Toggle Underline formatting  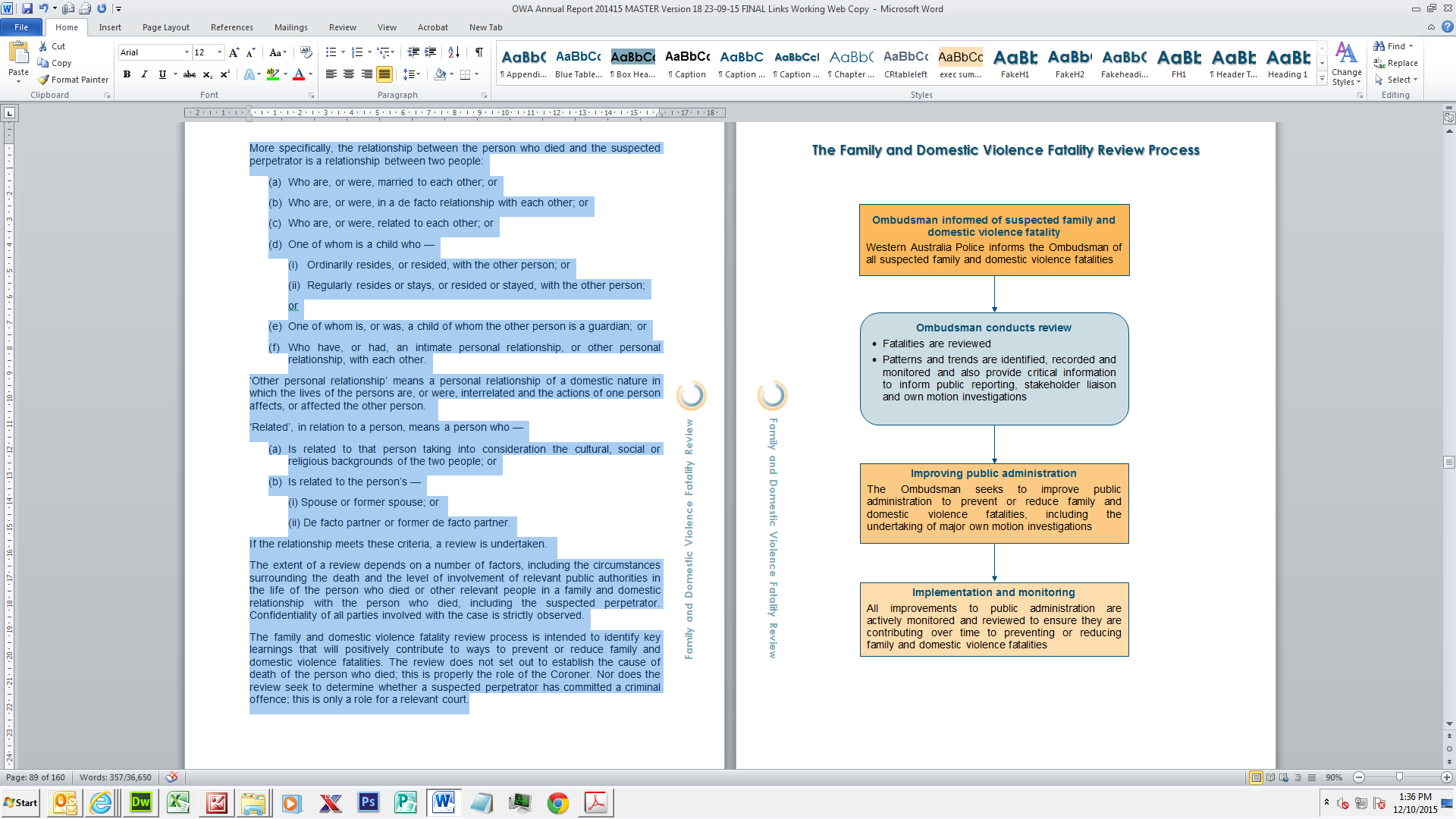click(162, 74)
